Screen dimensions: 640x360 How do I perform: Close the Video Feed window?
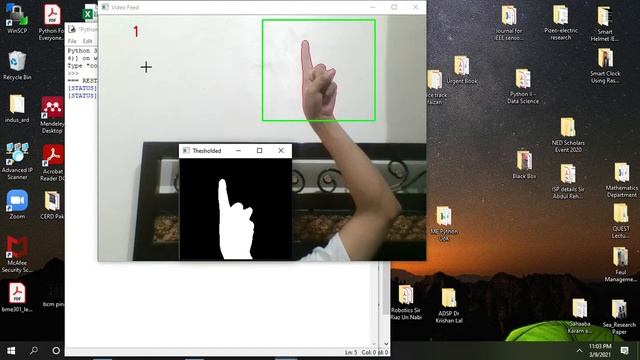pyautogui.click(x=415, y=7)
